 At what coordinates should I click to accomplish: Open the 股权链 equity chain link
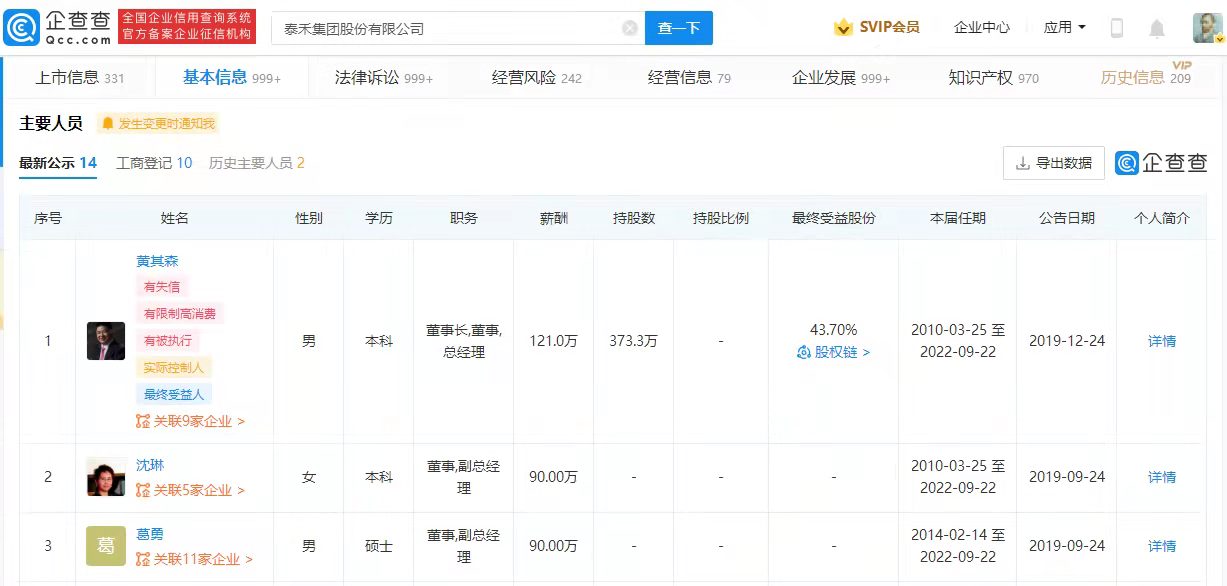pos(834,352)
